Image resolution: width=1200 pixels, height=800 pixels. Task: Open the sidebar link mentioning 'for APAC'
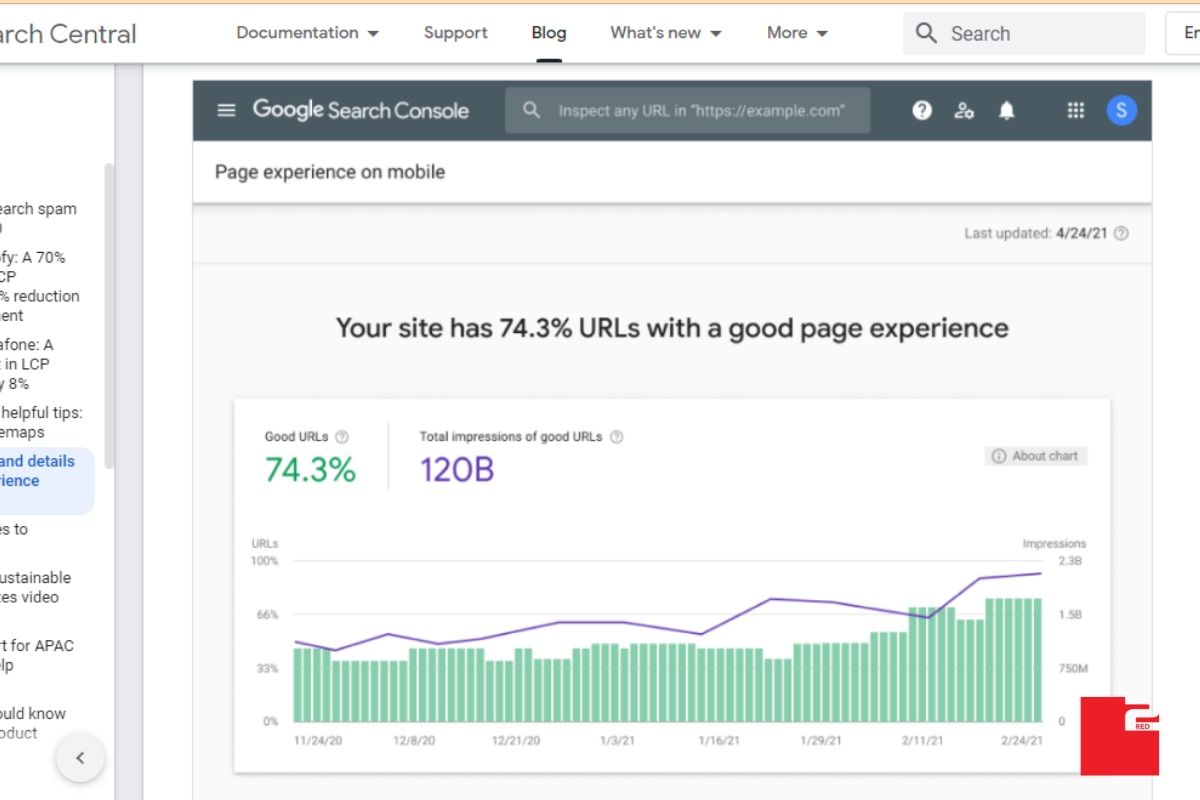[x=37, y=655]
